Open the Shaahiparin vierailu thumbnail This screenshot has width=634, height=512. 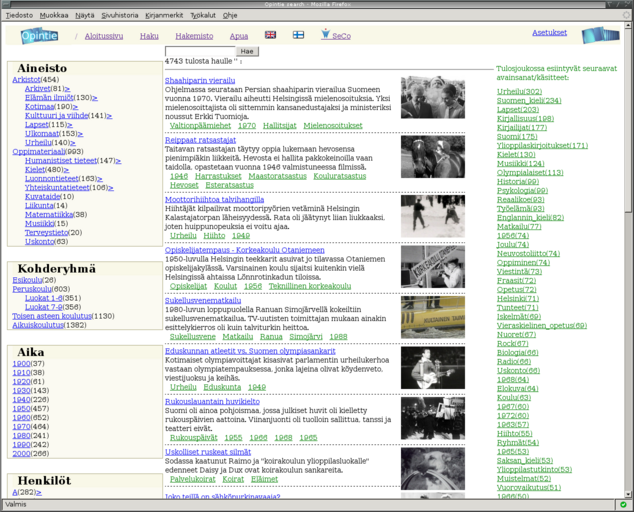point(433,97)
